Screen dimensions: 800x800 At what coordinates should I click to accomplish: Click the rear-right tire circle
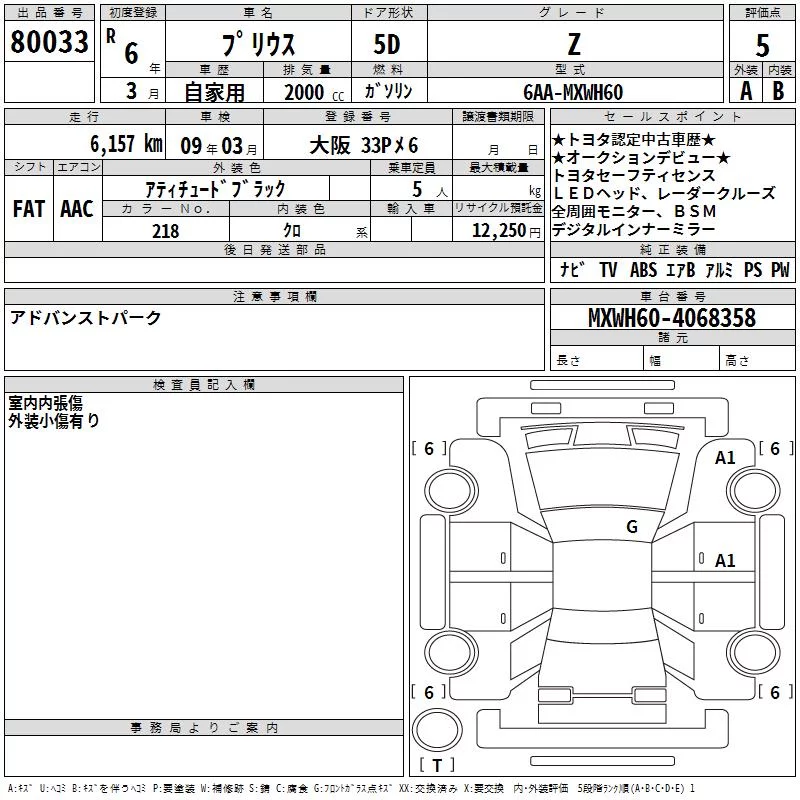click(754, 653)
